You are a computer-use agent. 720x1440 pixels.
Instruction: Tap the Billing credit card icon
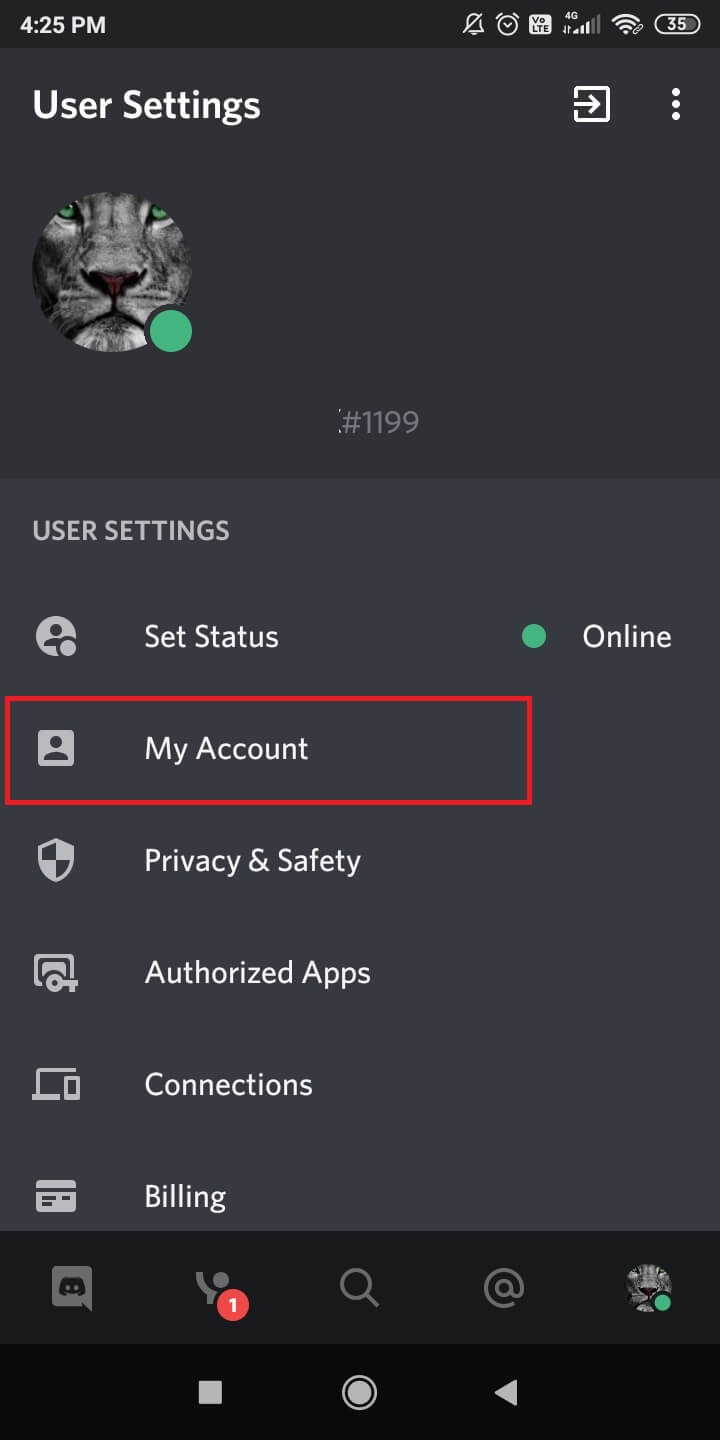56,1196
